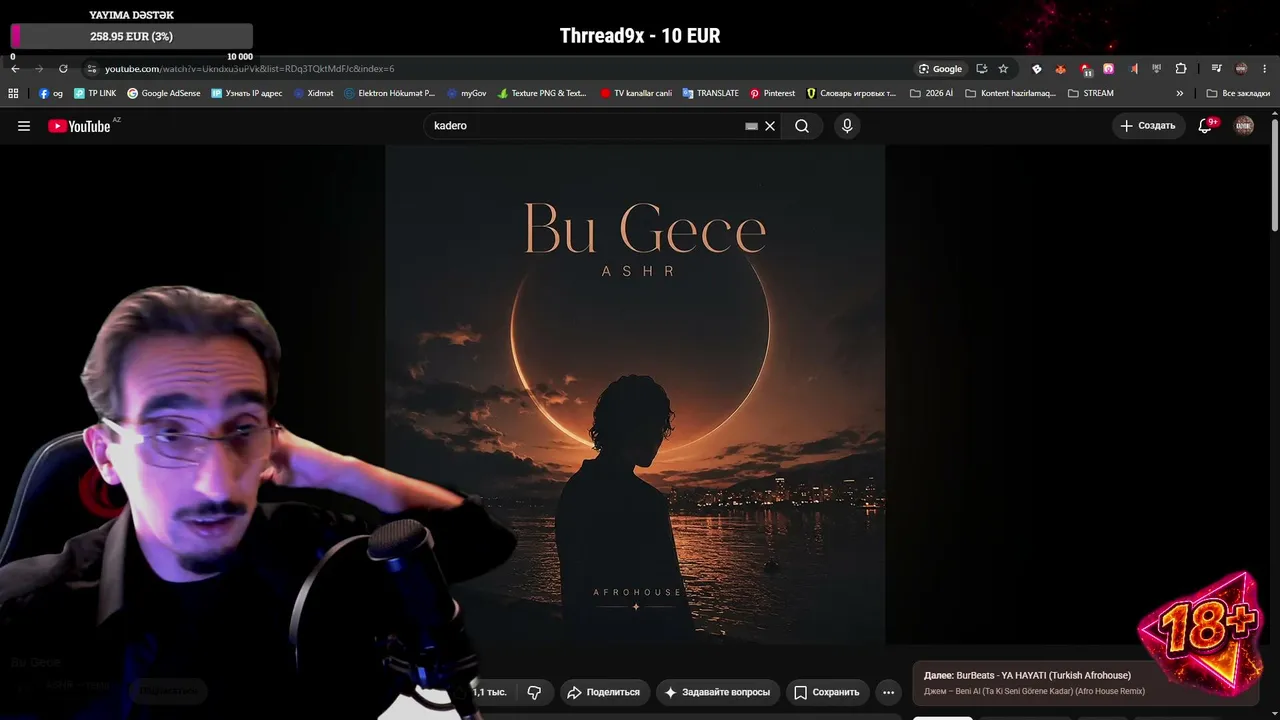The width and height of the screenshot is (1280, 720).
Task: Open the Google AdSense bookmark
Action: coord(163,93)
